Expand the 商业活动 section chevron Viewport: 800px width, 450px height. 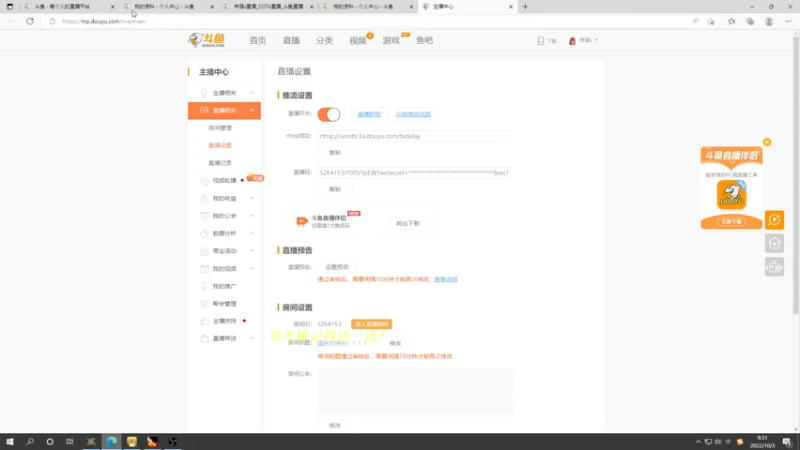[x=252, y=251]
